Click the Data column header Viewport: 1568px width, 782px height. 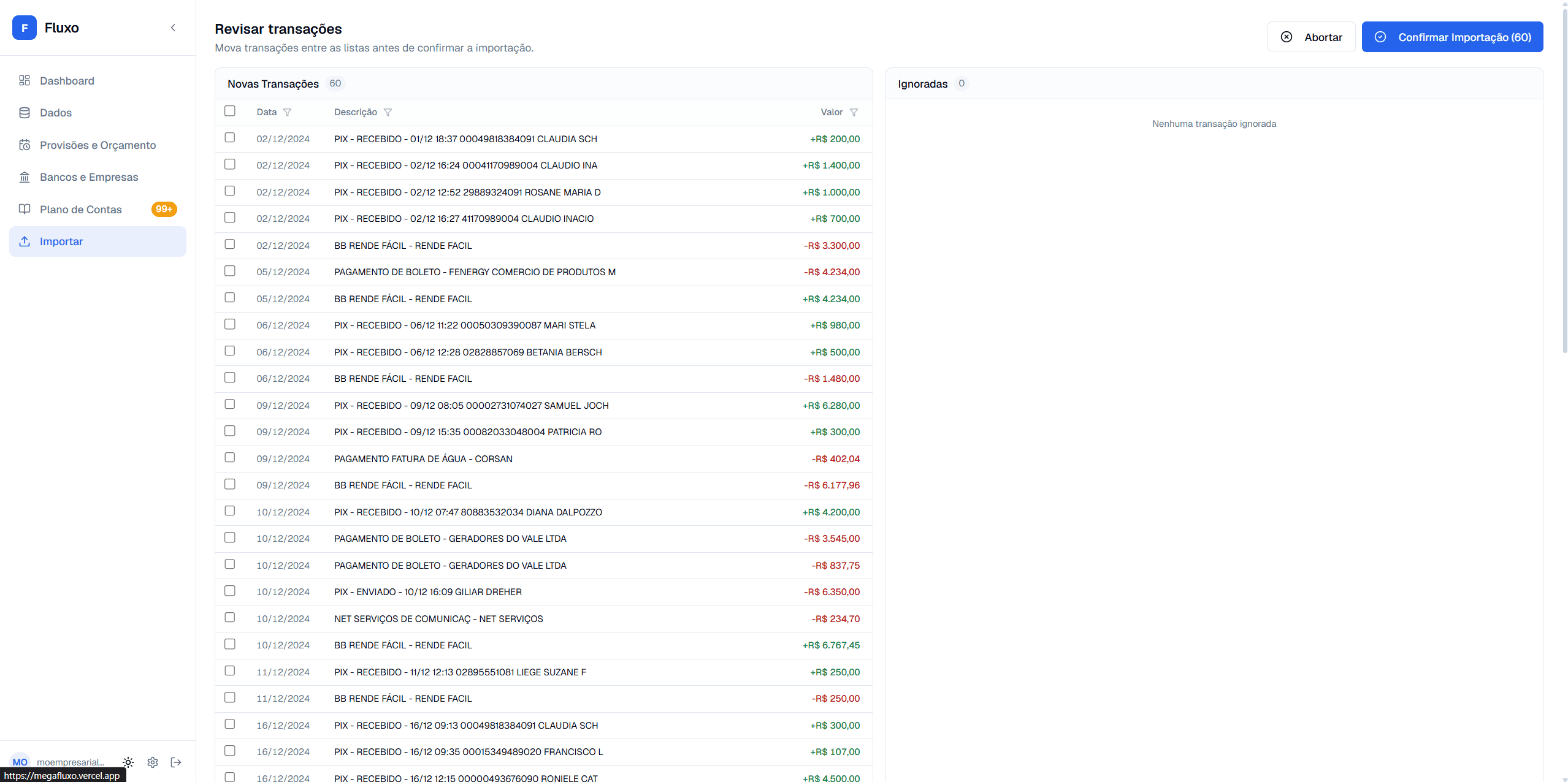[x=266, y=112]
